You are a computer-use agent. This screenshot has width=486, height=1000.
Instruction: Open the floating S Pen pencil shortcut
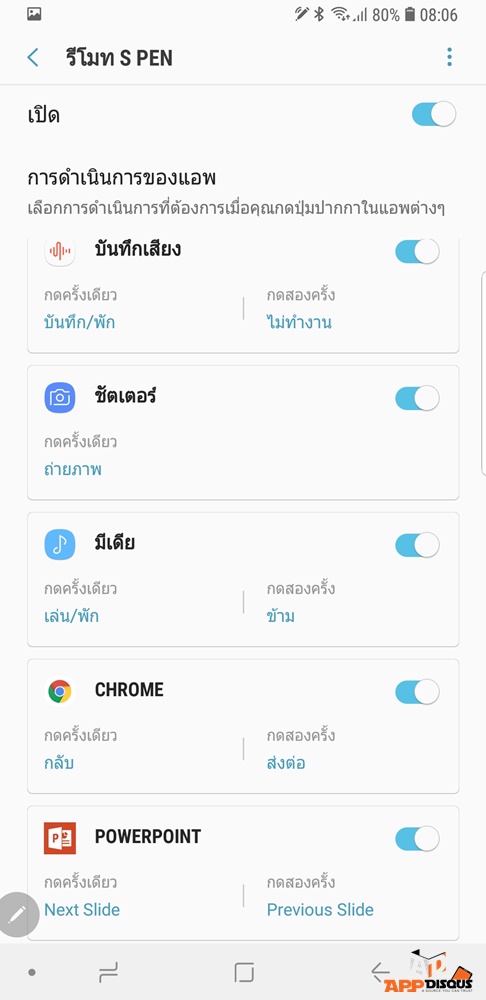coord(17,915)
